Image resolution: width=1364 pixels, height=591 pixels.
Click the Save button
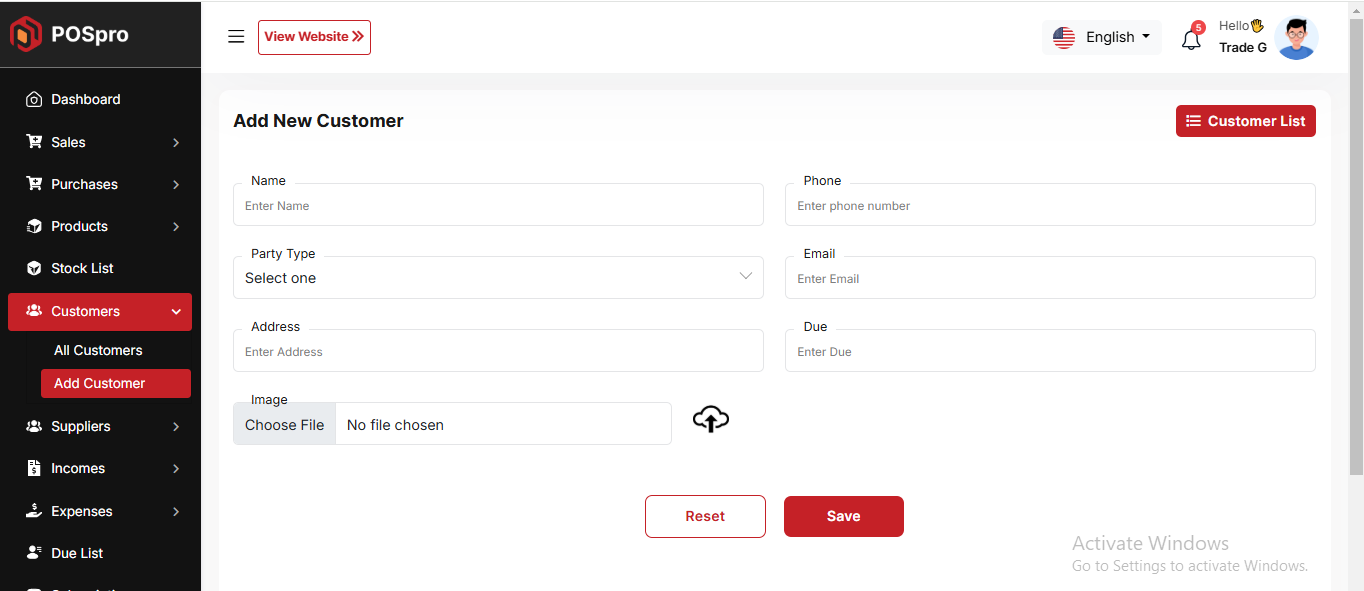(x=843, y=516)
